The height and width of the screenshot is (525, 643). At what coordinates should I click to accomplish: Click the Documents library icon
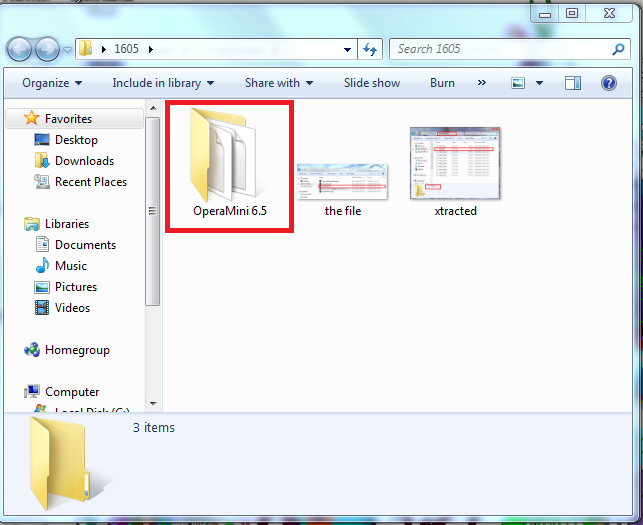[x=42, y=244]
